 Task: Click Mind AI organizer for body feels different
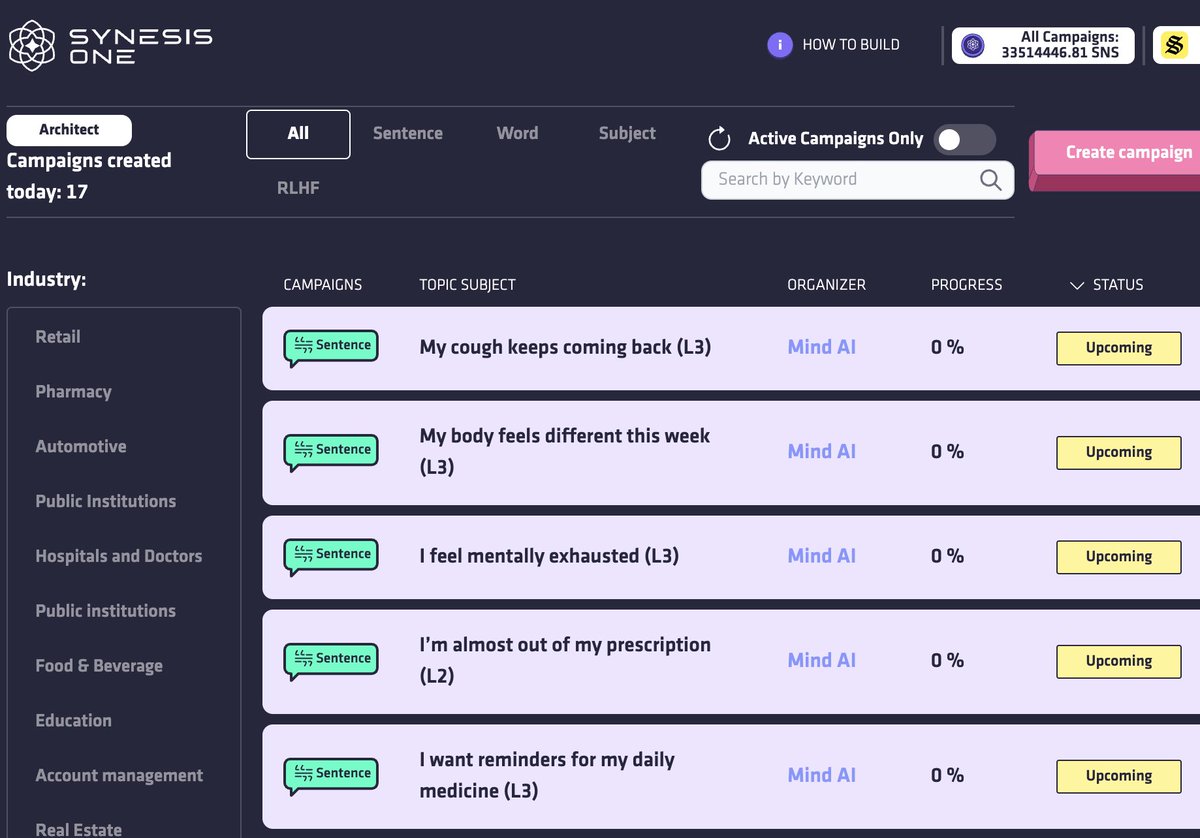tap(822, 451)
